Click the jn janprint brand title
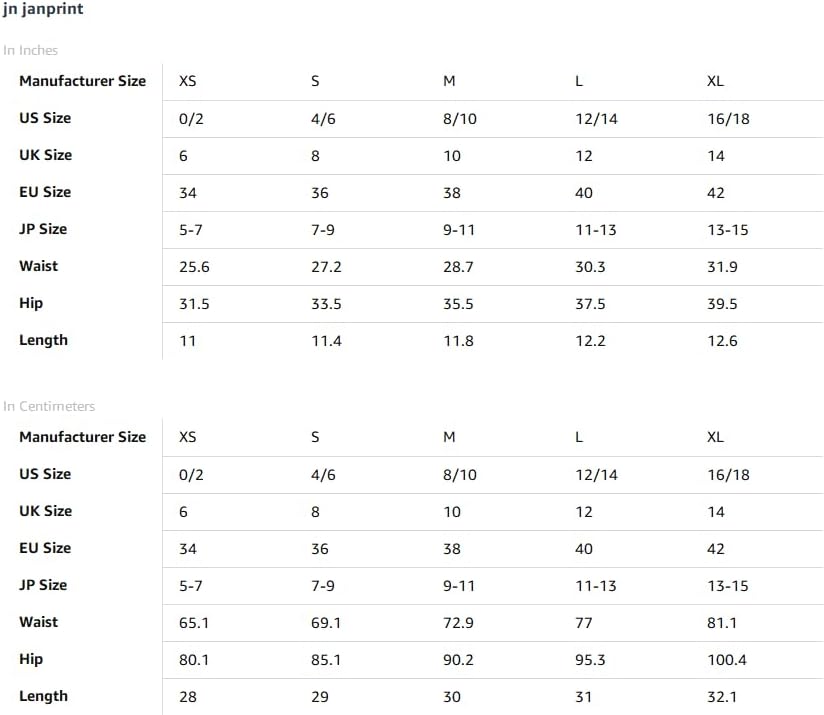The image size is (824, 715). coord(43,9)
